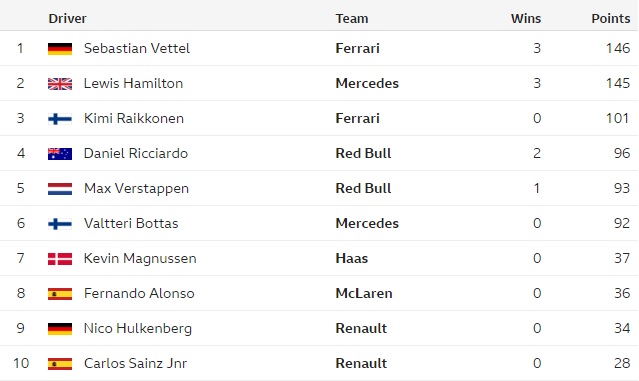Screen dimensions: 639x381
Task: Click the UK flag beside Lewis Hamilton
Action: coord(60,84)
